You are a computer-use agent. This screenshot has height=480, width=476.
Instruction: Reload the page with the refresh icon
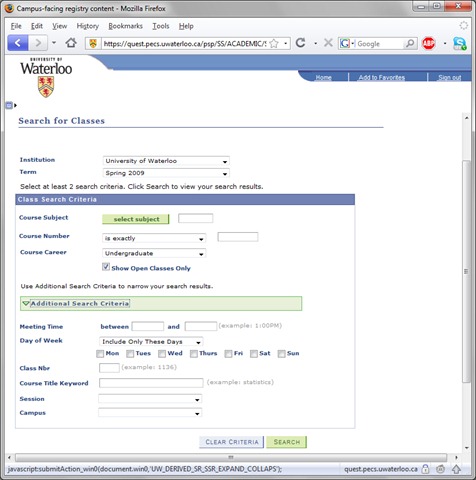(x=300, y=43)
